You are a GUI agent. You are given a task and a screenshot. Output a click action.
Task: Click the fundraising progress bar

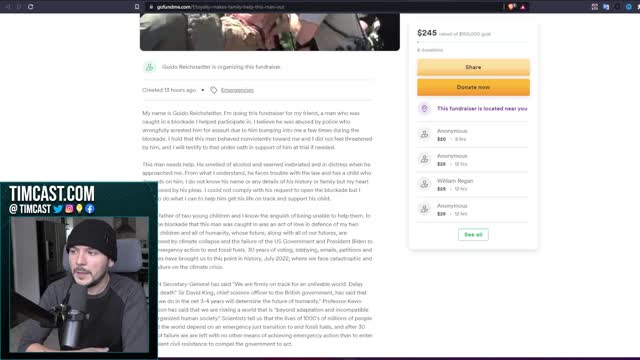(x=473, y=42)
